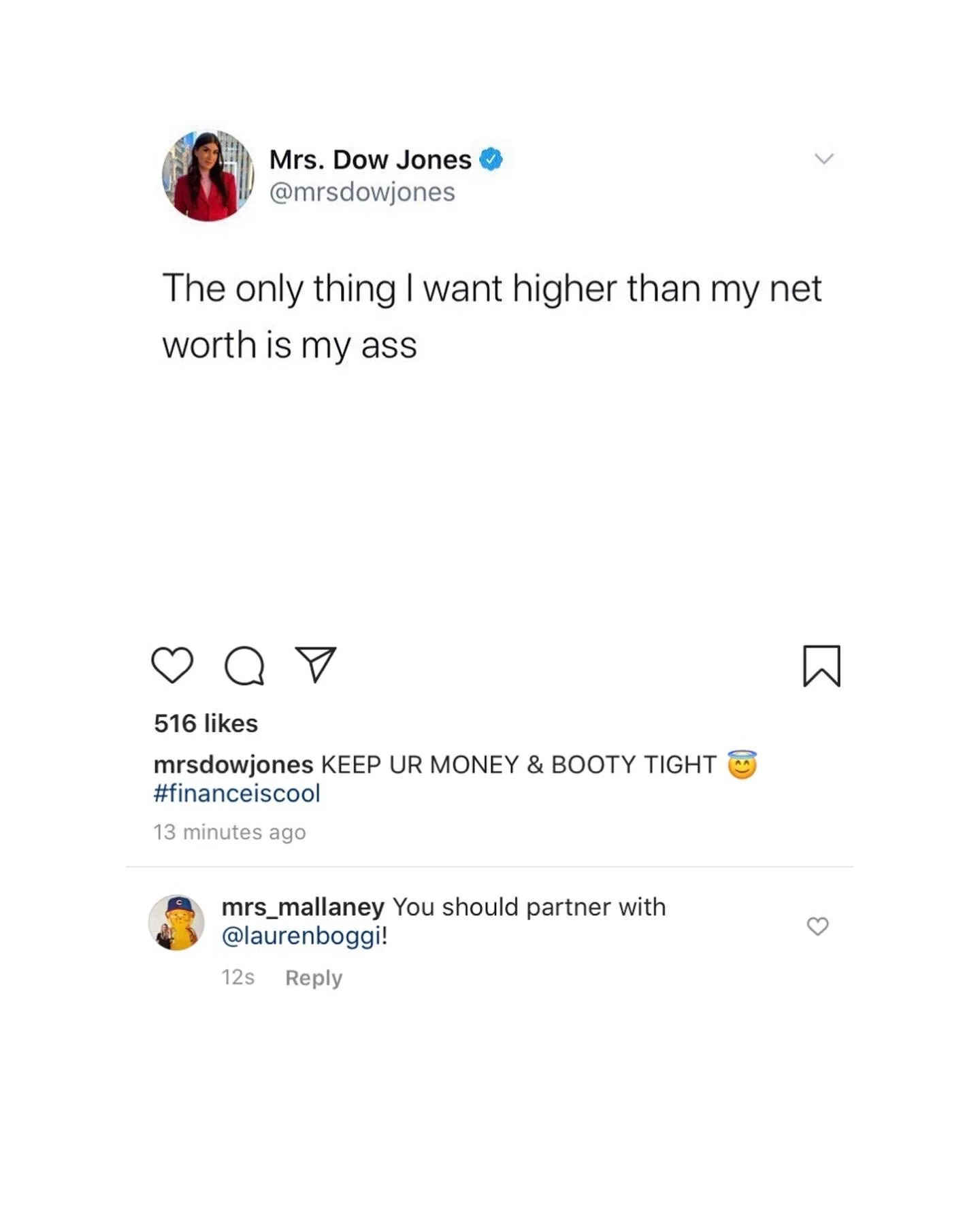The image size is (980, 1225).
Task: Click the halo smiley emoji in caption
Action: 742,764
